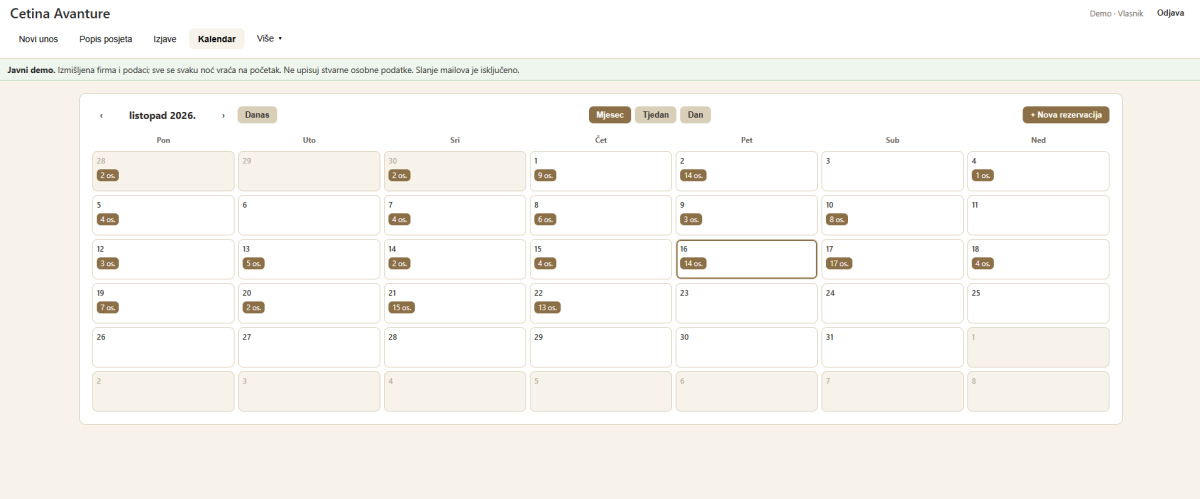1200x499 pixels.
Task: Open Popis posjeta tab
Action: pos(106,39)
